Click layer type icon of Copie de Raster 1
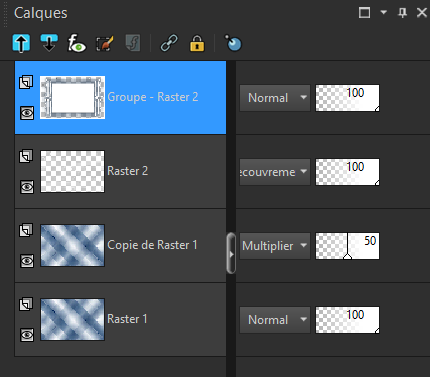Screen dimensions: 430x377 coord(26,230)
